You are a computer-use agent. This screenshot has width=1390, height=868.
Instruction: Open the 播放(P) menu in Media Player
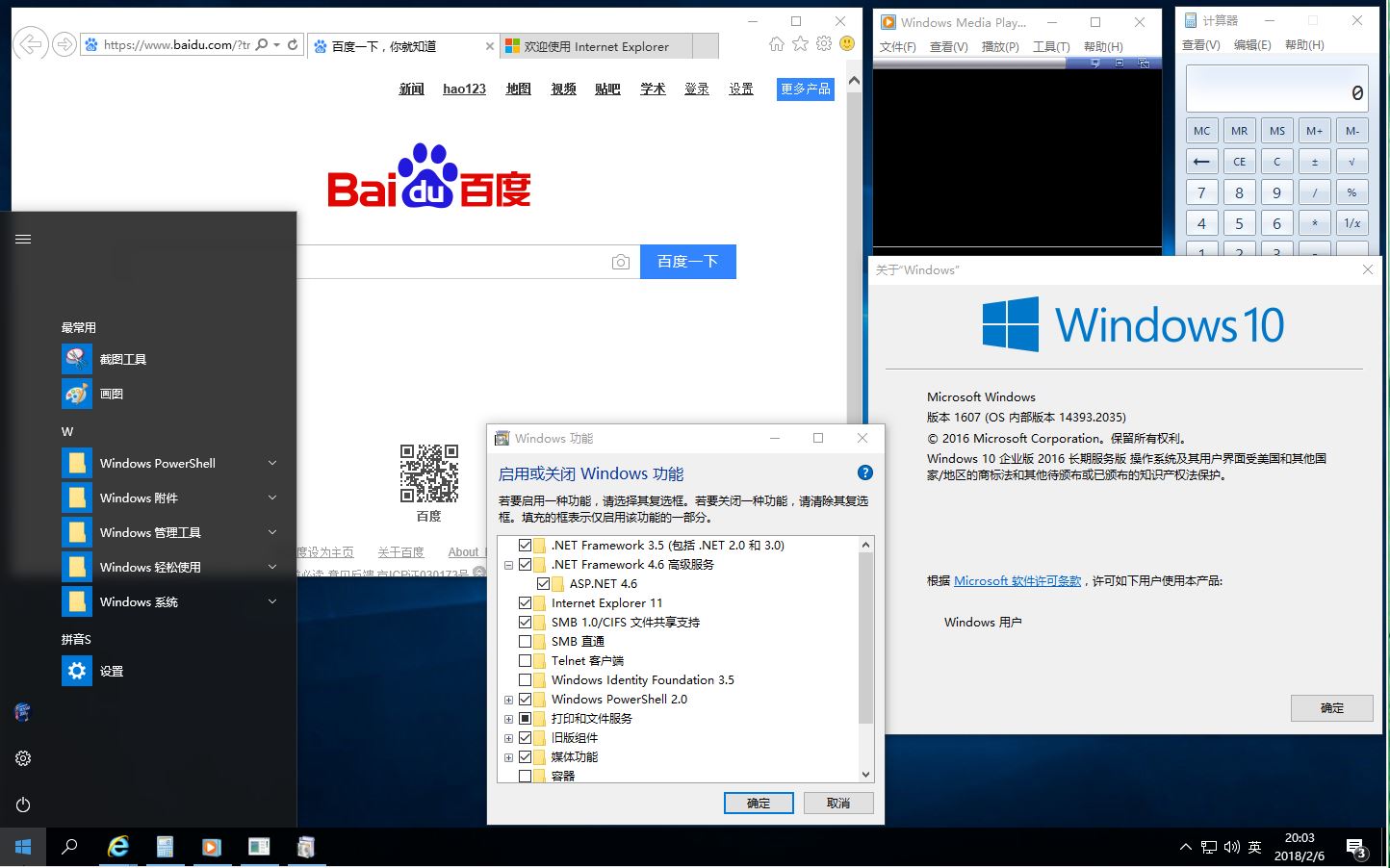(1002, 45)
